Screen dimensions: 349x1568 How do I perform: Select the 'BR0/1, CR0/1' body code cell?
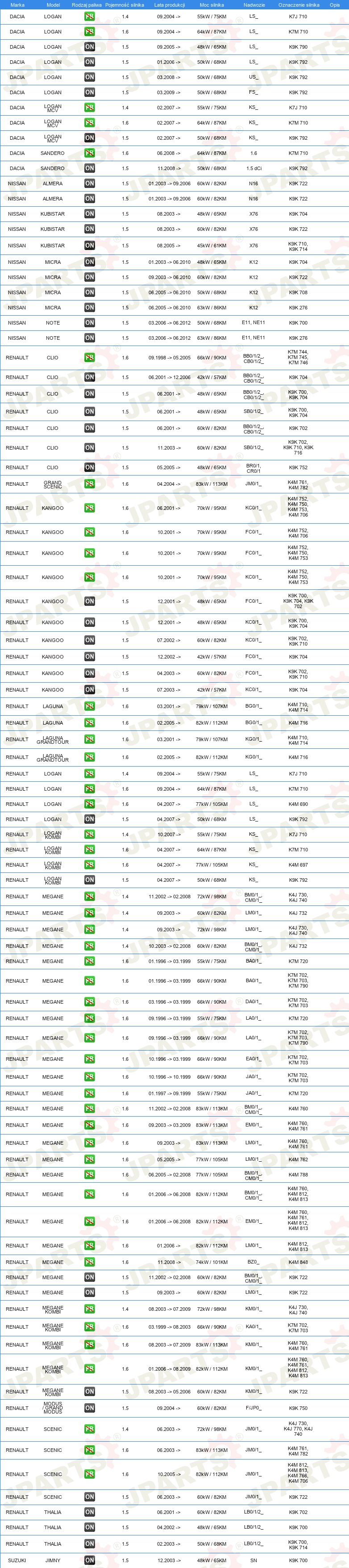click(253, 467)
